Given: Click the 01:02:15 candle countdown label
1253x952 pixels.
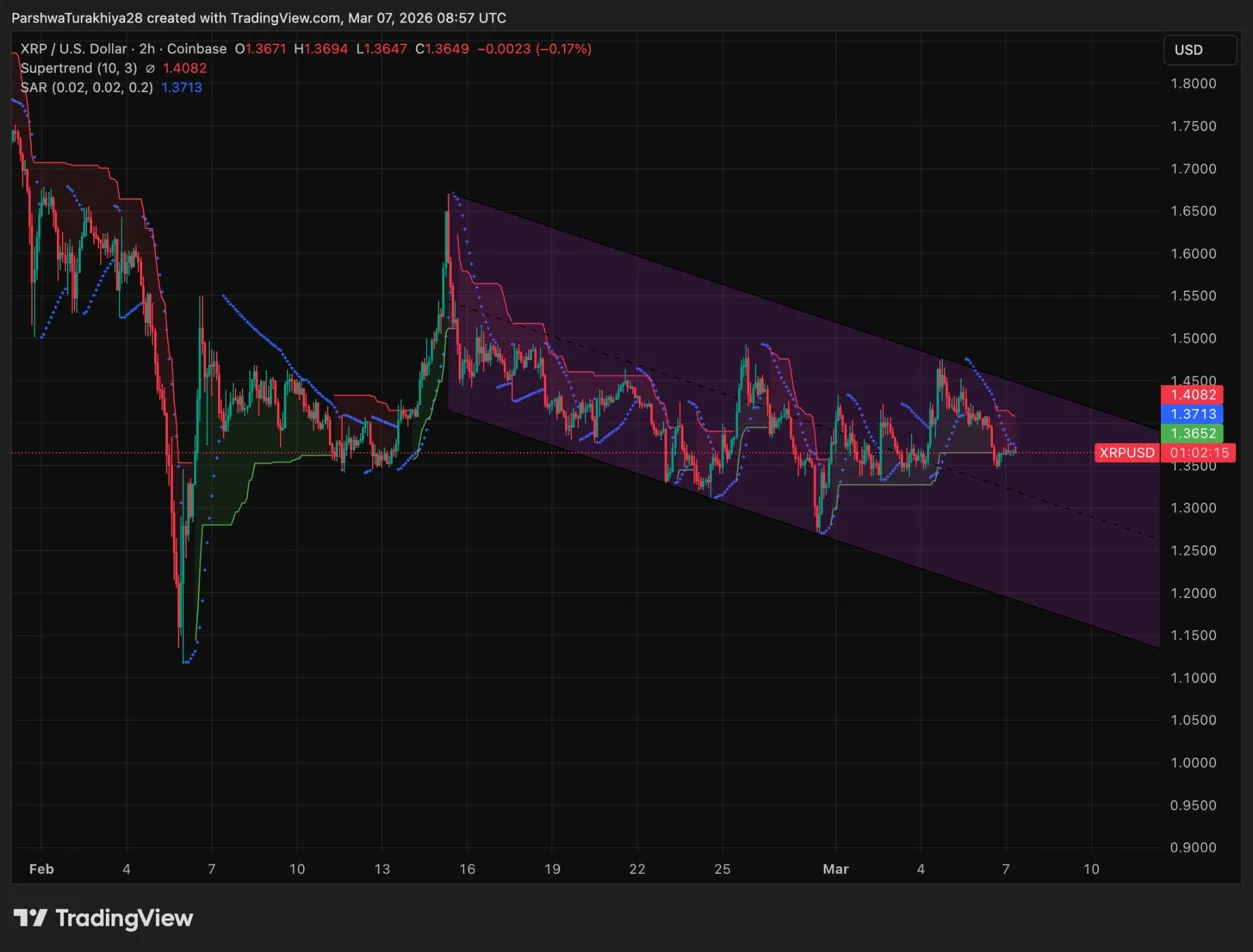Looking at the screenshot, I should (x=1193, y=453).
